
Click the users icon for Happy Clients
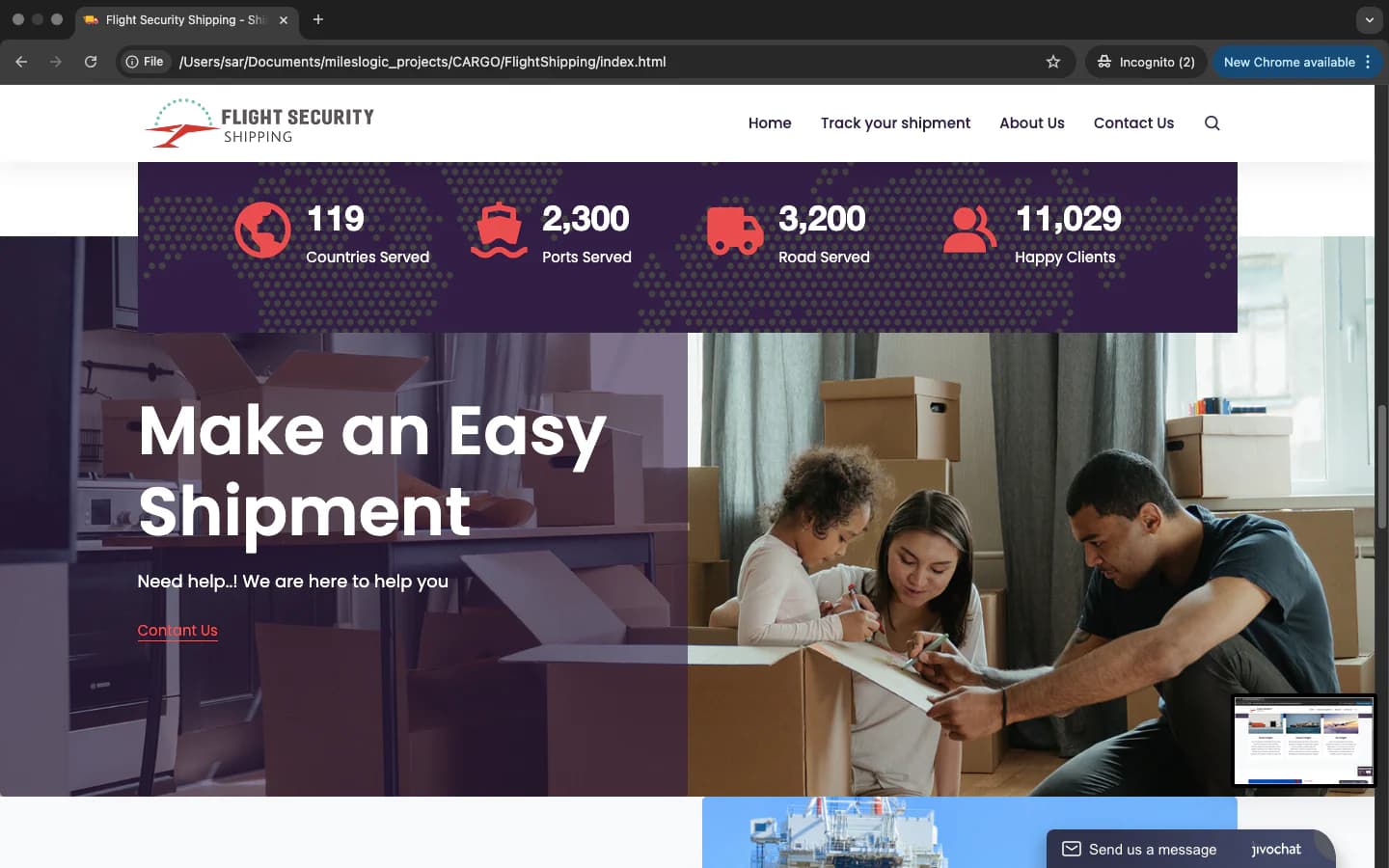point(970,231)
